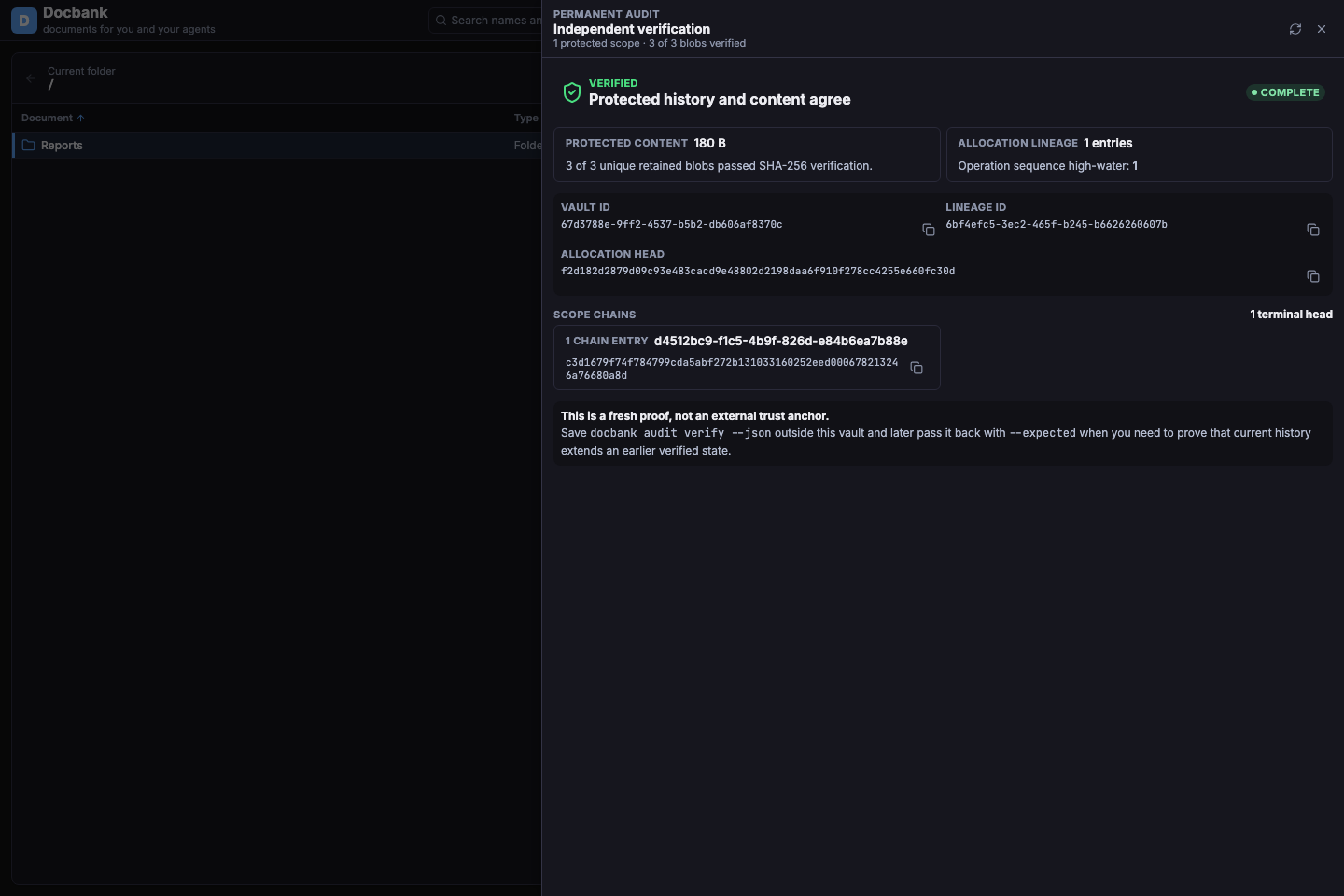Click 'Protected history and content agree' heading
Image resolution: width=1344 pixels, height=896 pixels.
point(720,100)
